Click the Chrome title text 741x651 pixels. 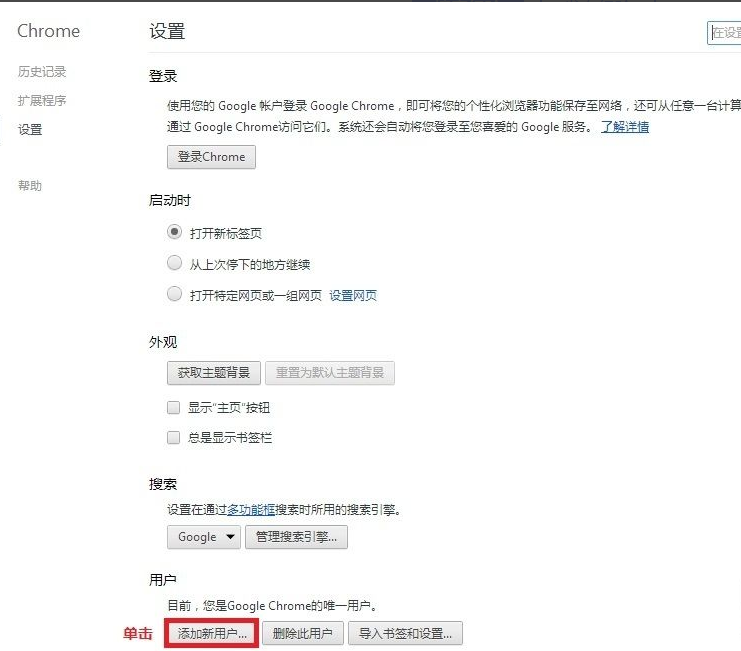(x=49, y=31)
